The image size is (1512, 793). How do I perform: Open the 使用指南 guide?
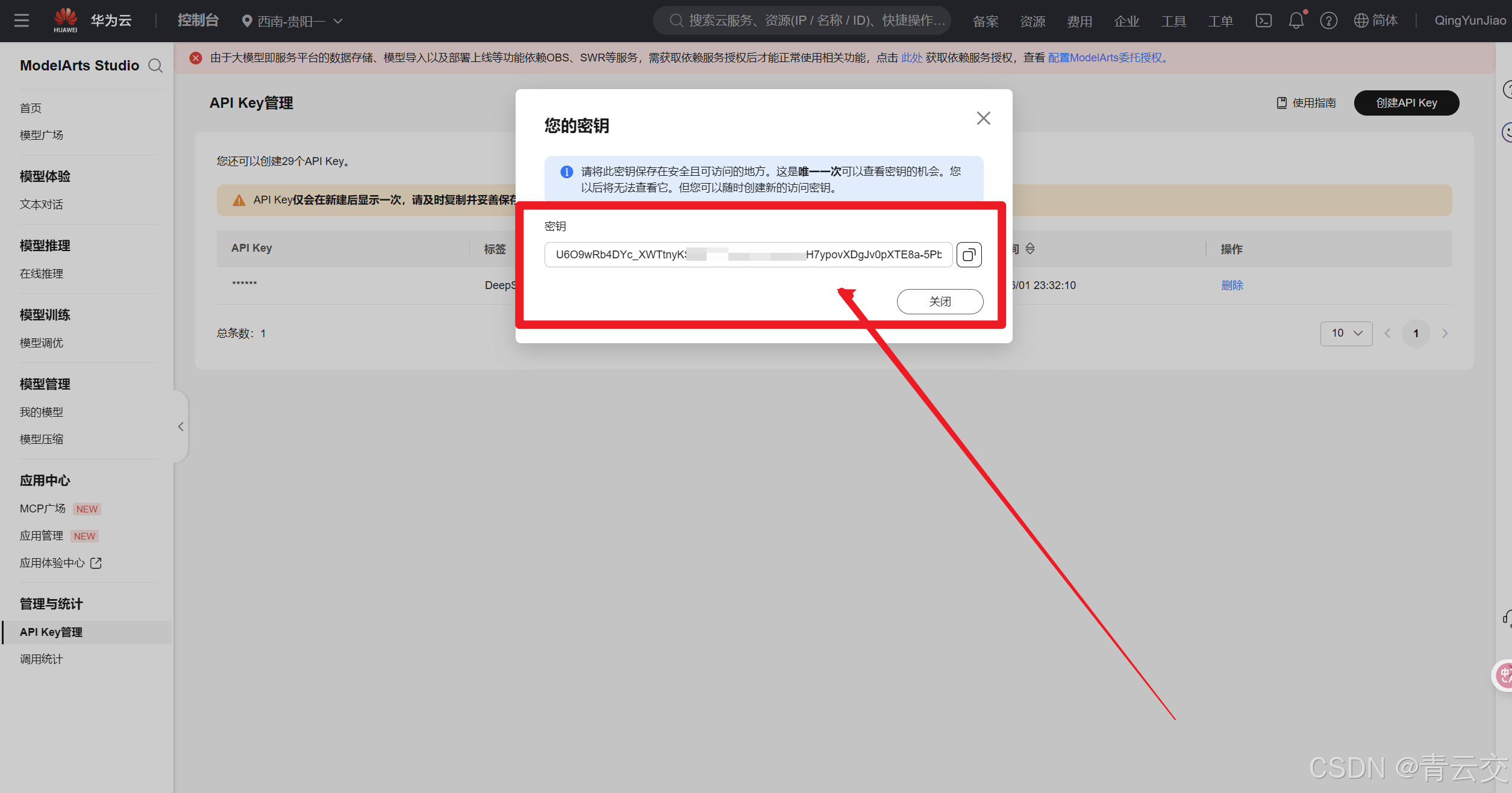(1306, 103)
